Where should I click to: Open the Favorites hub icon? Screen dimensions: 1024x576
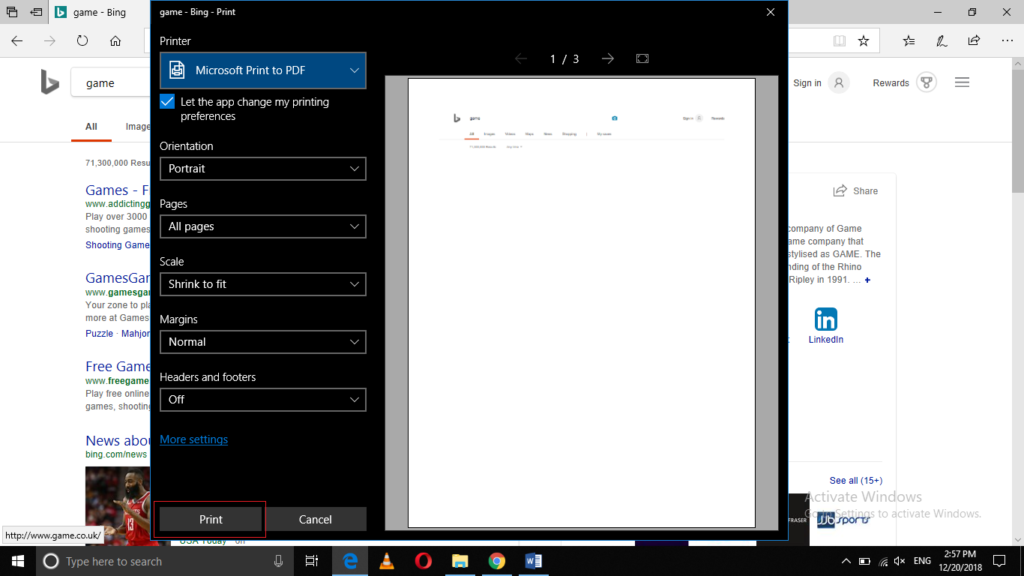click(908, 40)
